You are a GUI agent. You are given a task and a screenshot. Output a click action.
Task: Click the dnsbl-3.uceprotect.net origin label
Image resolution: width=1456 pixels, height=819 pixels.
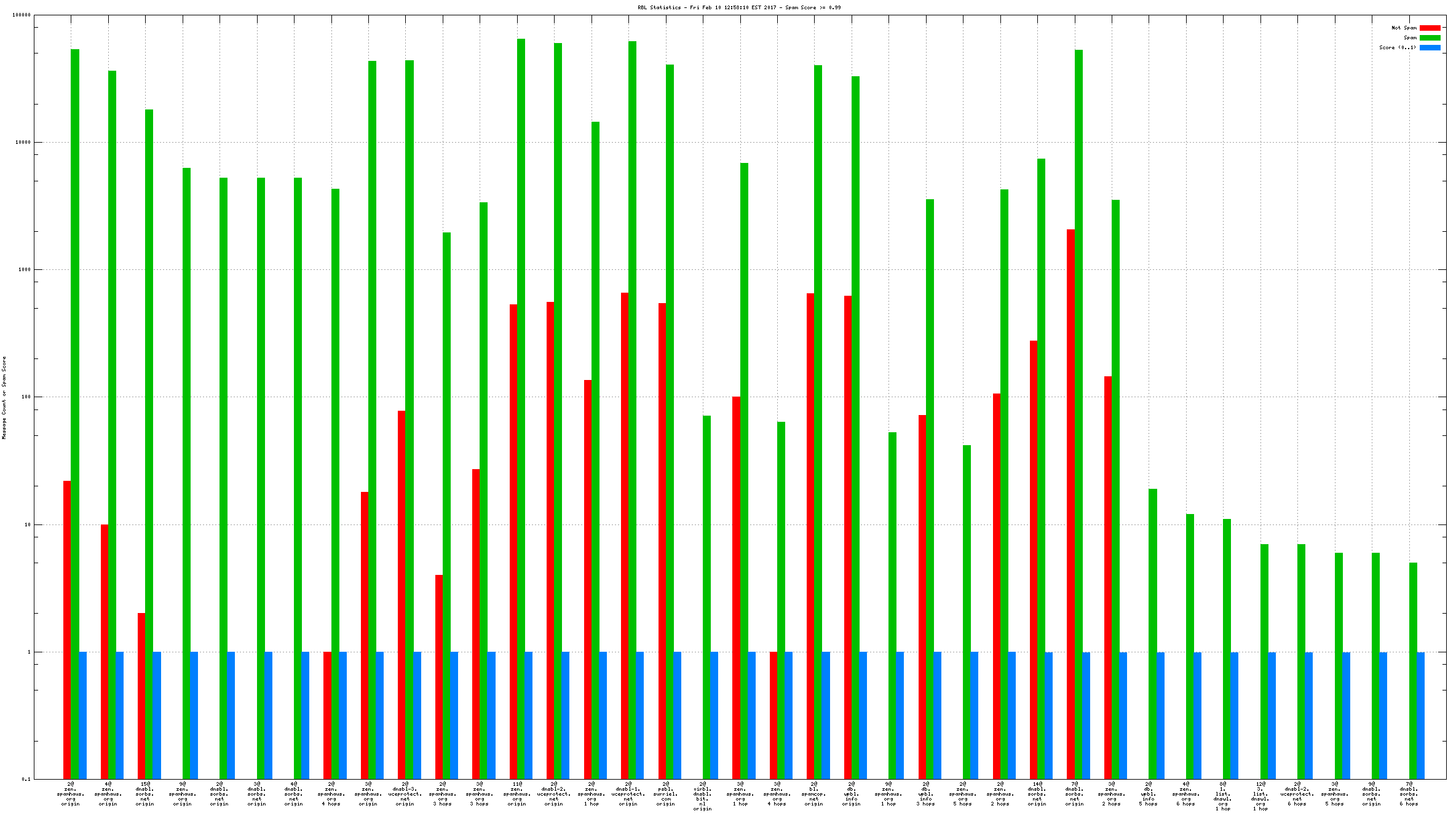[405, 794]
